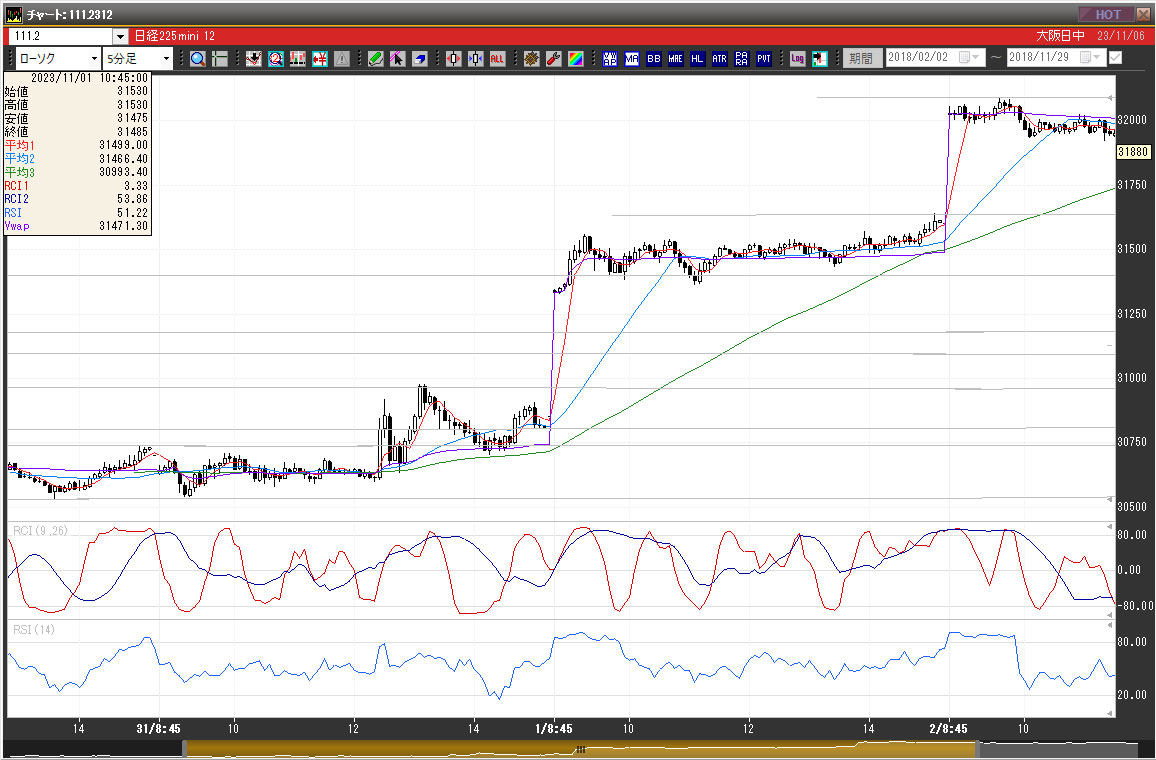This screenshot has height=760, width=1156.
Task: Open the wrench tools icon
Action: coord(554,59)
